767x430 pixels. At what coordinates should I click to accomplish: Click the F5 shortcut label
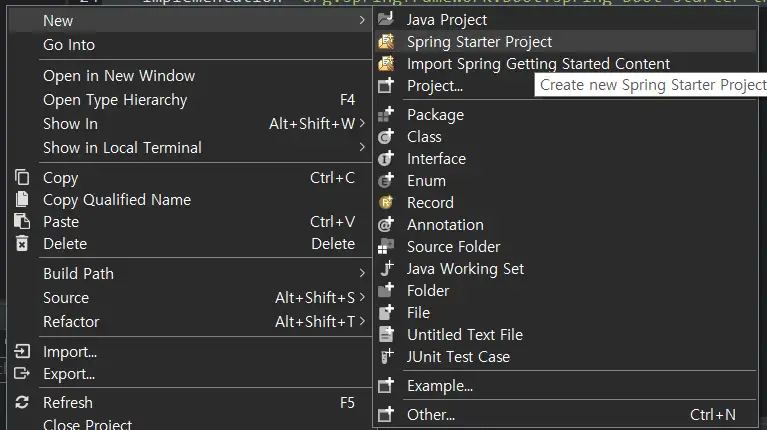(347, 402)
